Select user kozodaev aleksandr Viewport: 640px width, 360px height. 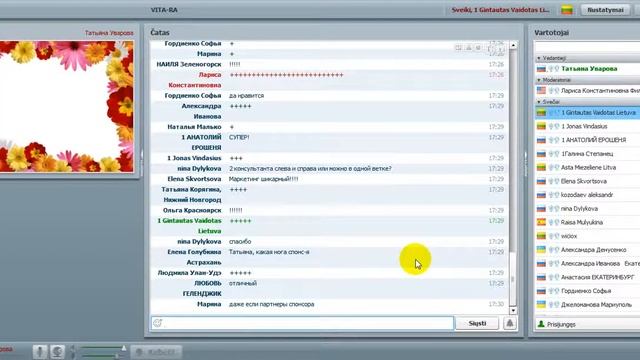(x=588, y=195)
